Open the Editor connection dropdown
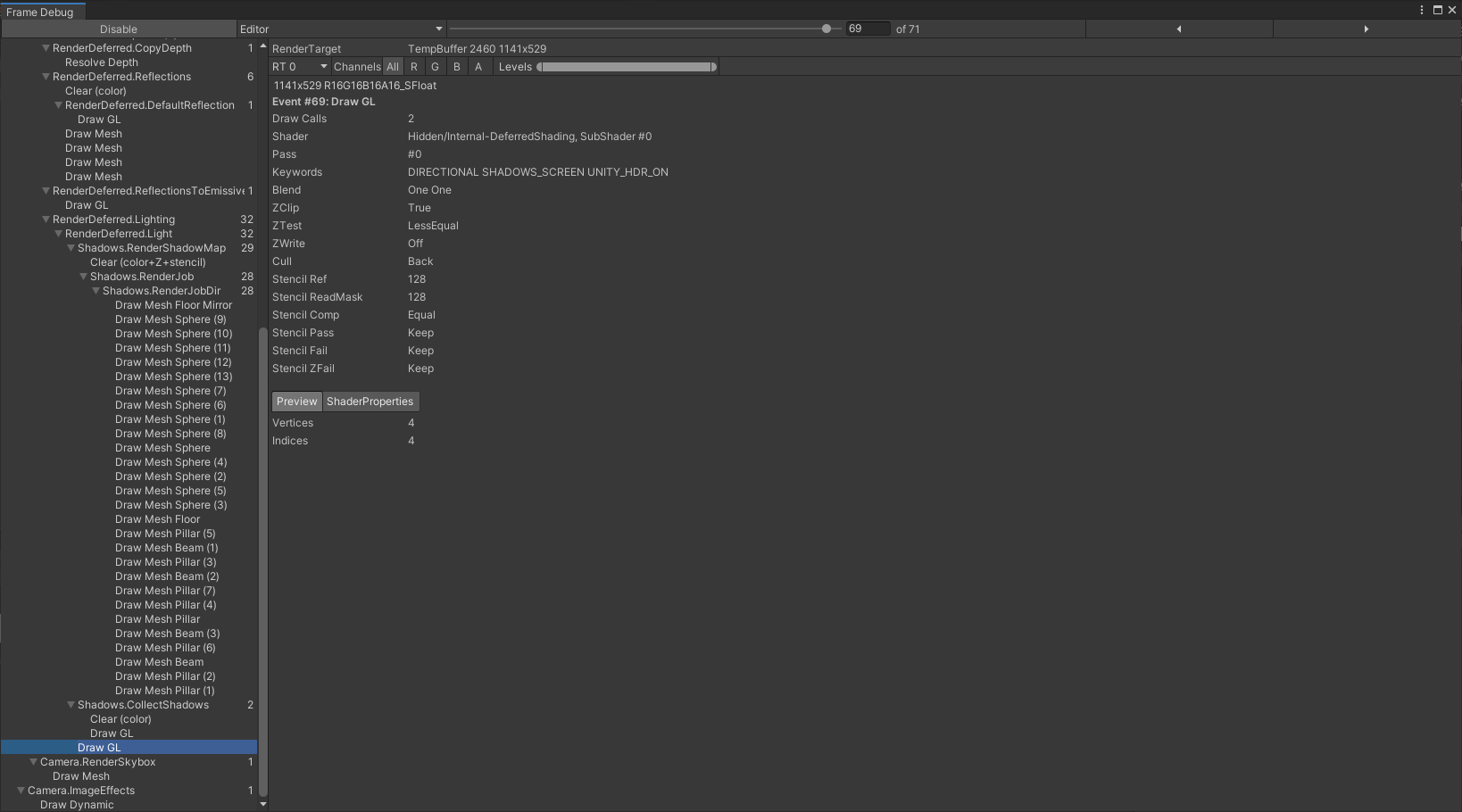This screenshot has width=1462, height=812. click(341, 29)
